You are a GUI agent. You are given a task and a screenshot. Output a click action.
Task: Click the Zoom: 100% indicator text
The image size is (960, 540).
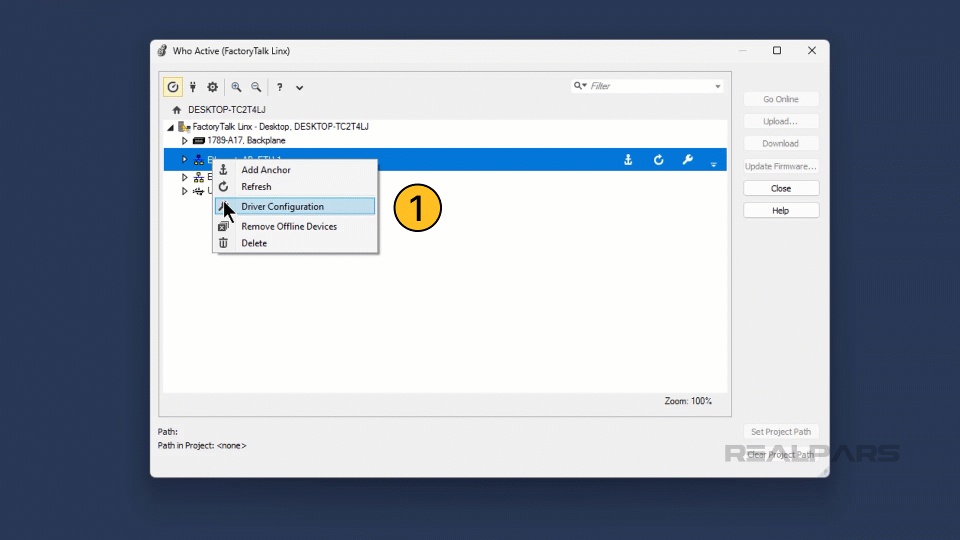click(x=688, y=401)
